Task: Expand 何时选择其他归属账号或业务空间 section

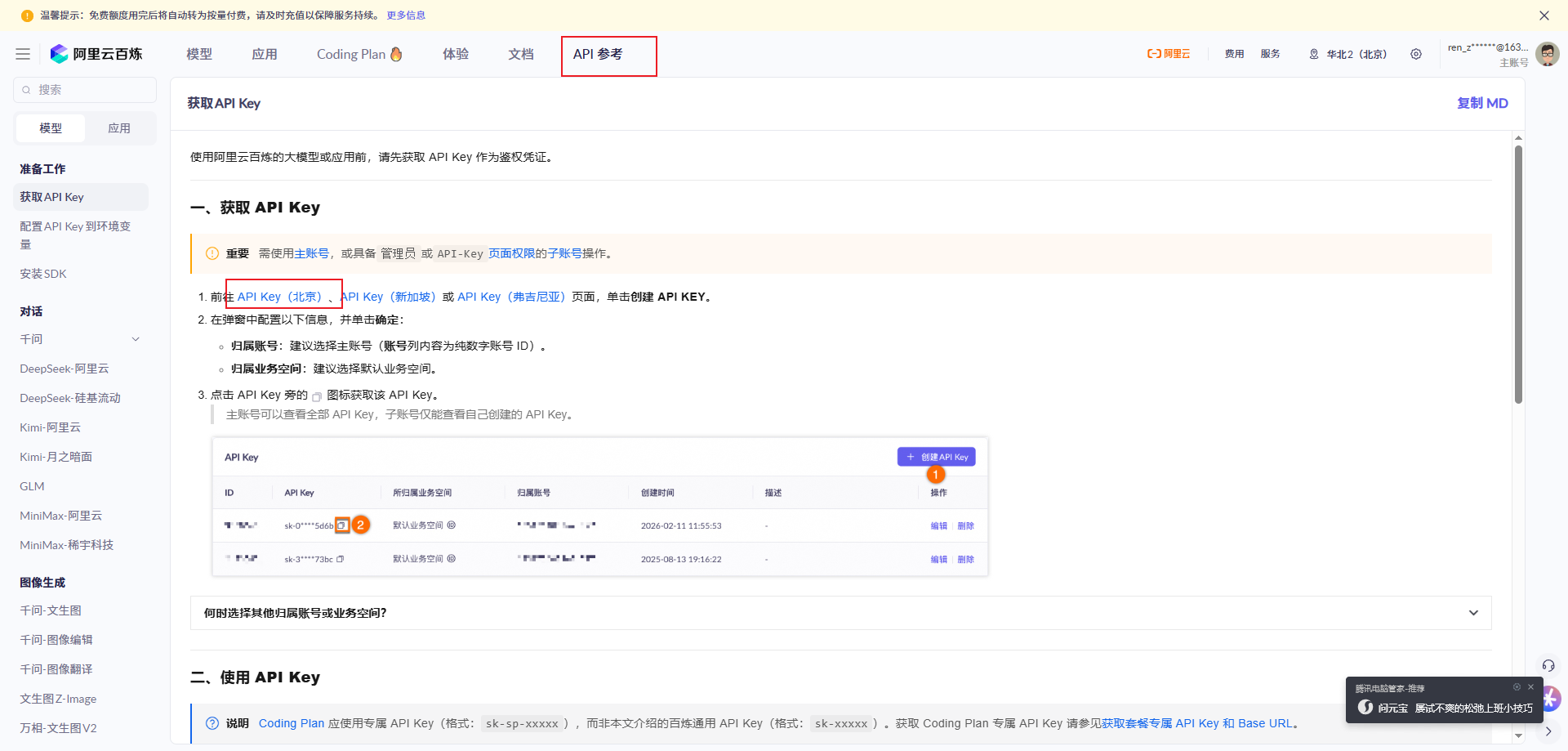Action: [1473, 613]
